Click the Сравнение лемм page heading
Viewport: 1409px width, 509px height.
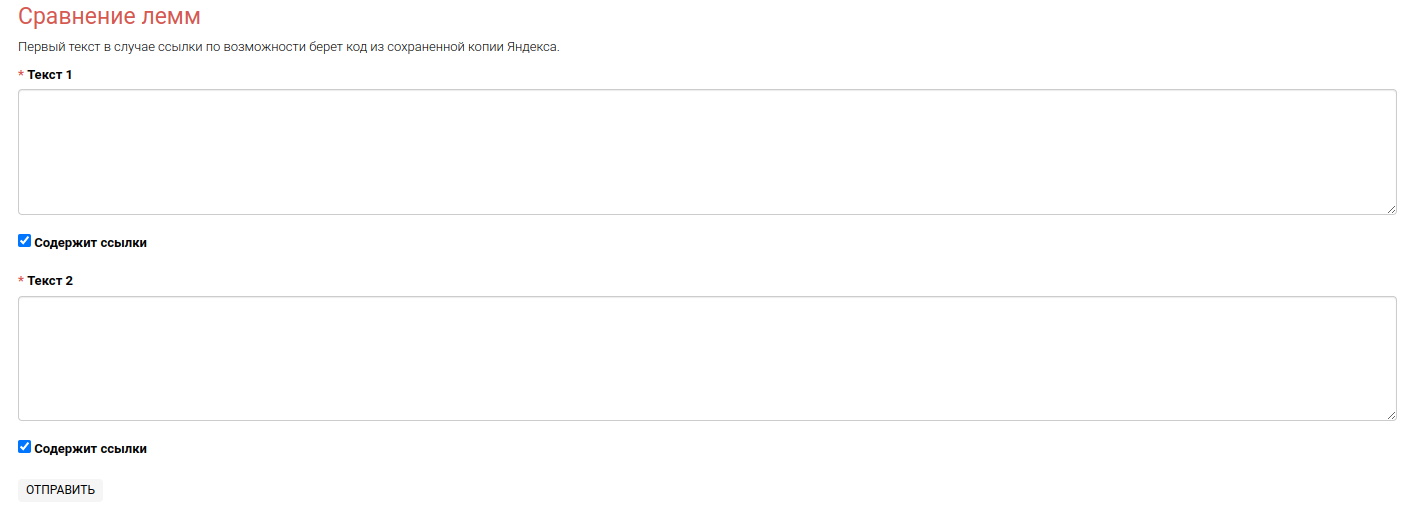[x=109, y=17]
